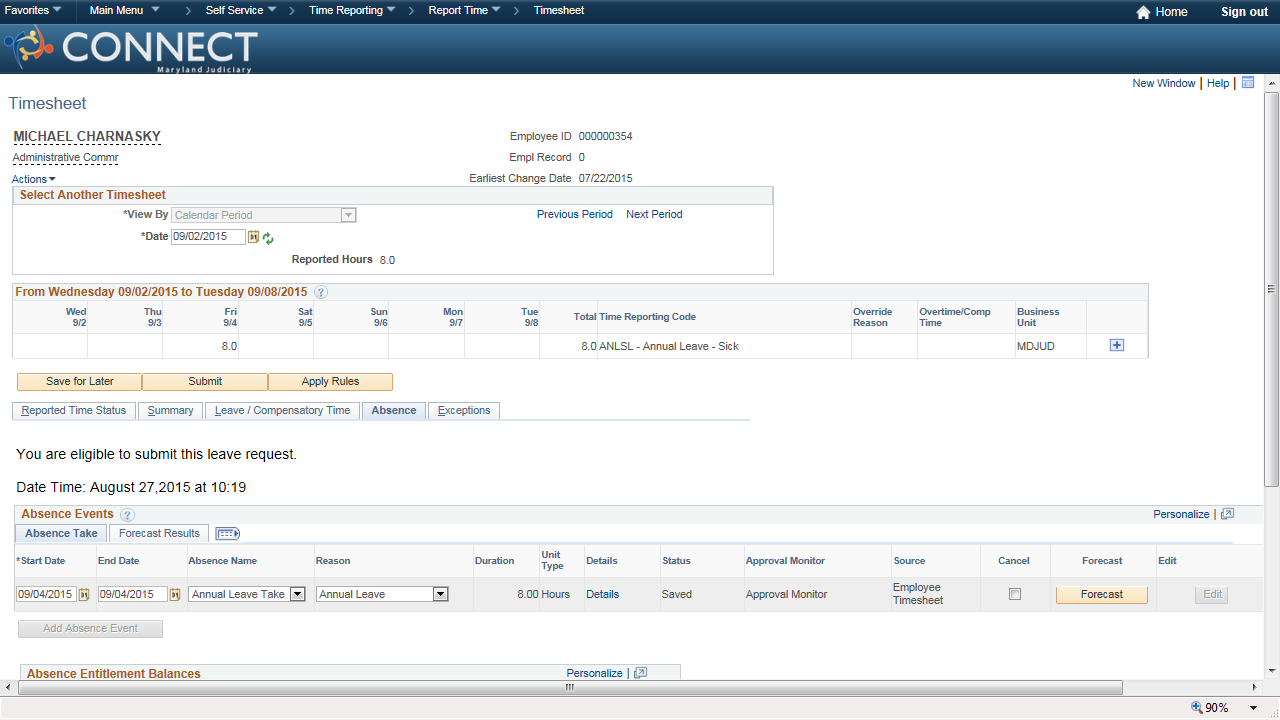Click the green refresh icon beside Date
The width and height of the screenshot is (1280, 720).
click(268, 238)
